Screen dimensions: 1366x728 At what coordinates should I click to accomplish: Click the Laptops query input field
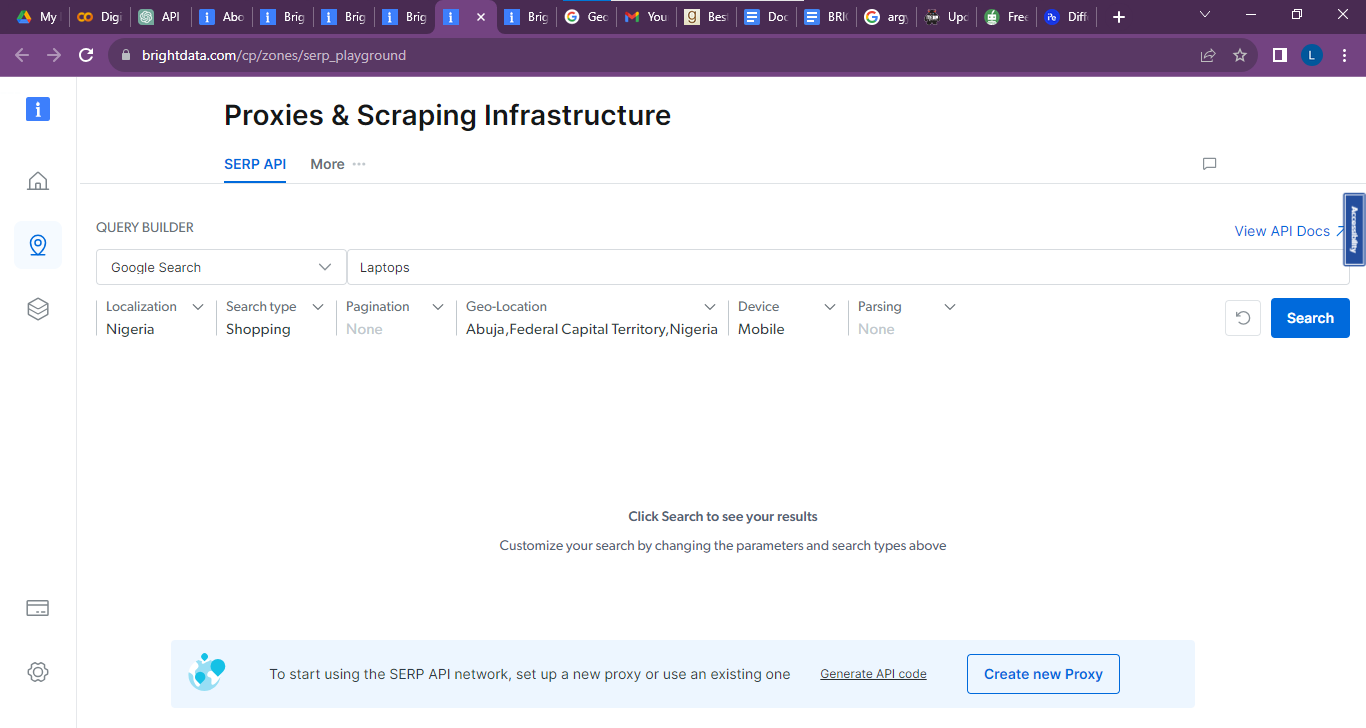pos(848,267)
